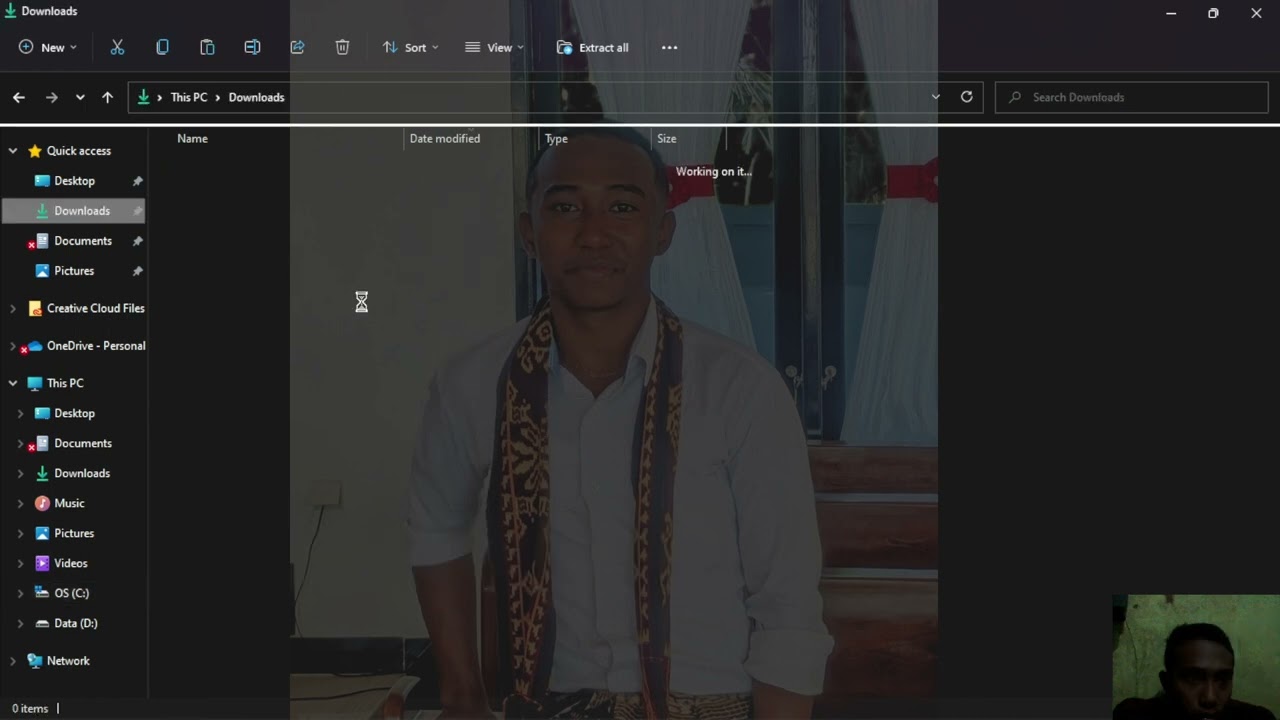
Task: Go forward with the right arrow
Action: point(51,97)
